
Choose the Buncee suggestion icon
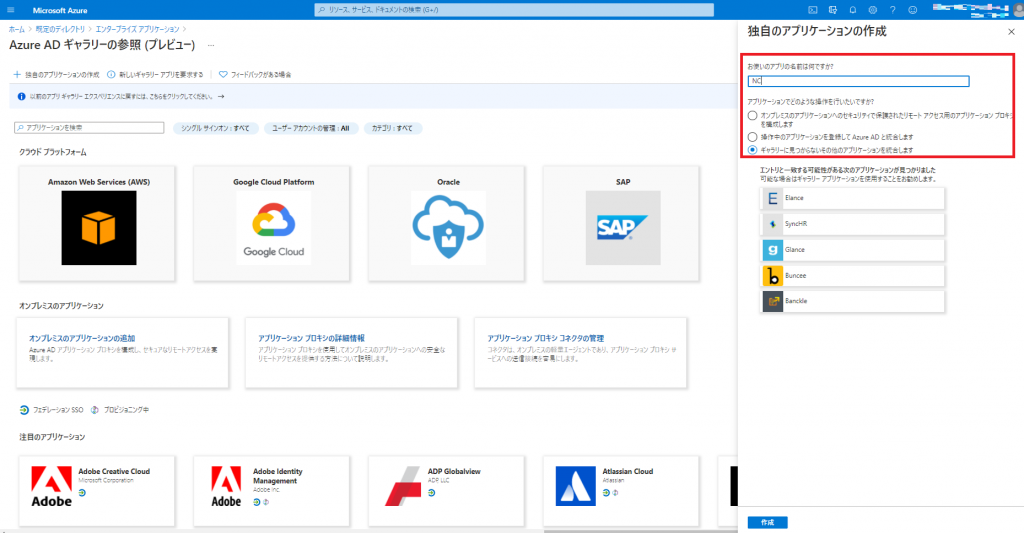click(x=773, y=276)
